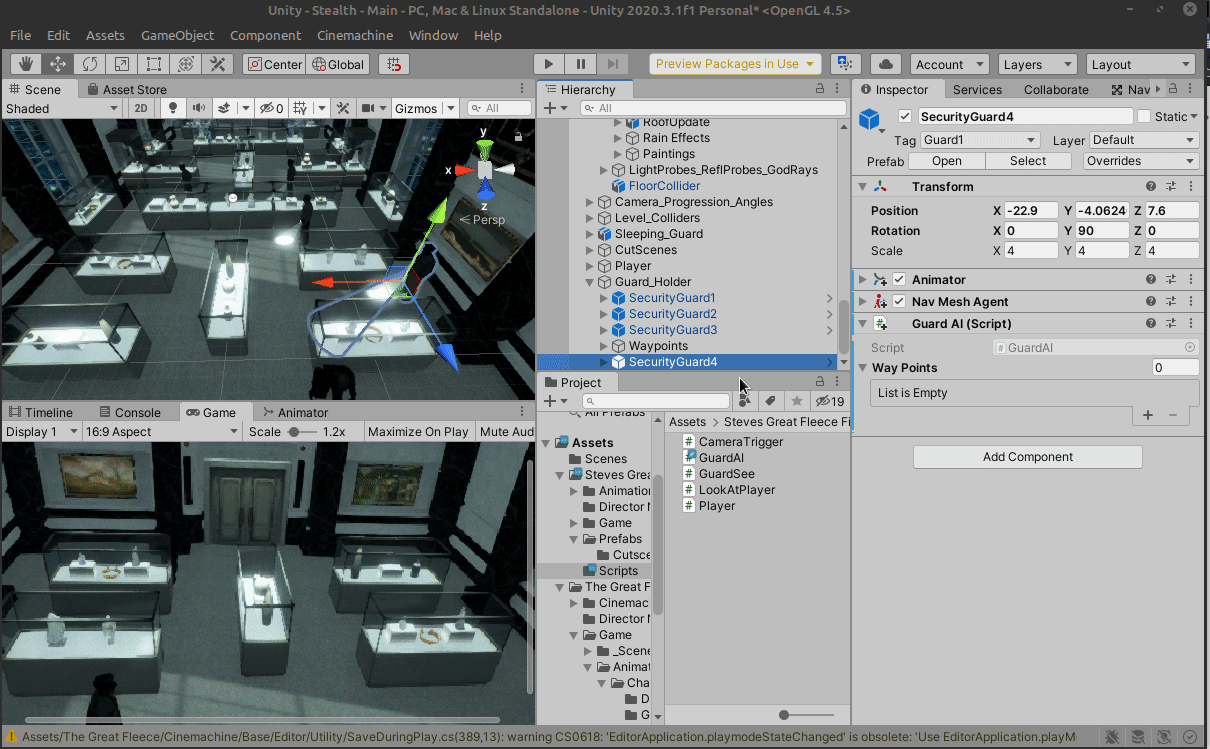Open the Tag dropdown showing Guard1

click(x=980, y=140)
